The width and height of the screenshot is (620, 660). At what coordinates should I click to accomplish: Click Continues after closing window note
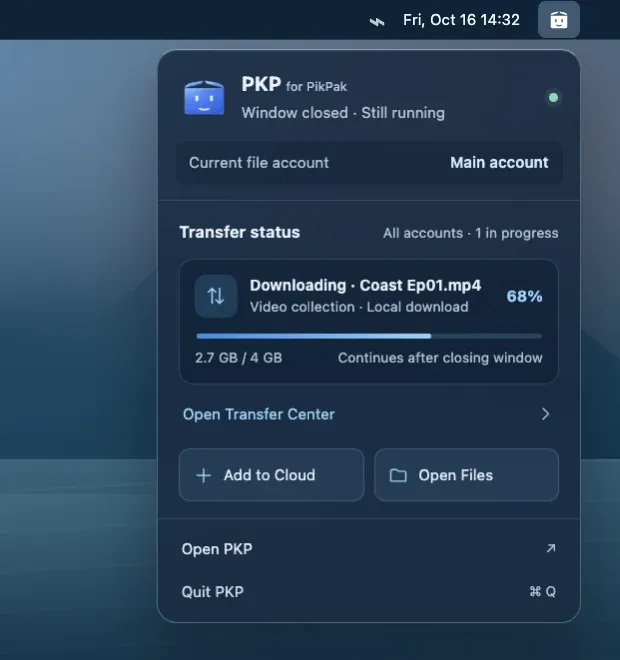point(440,358)
